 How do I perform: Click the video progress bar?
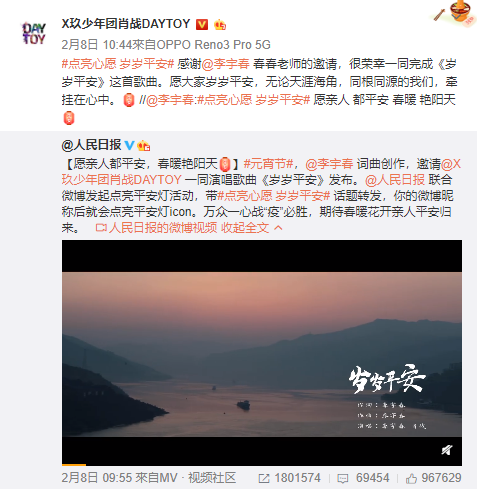(x=262, y=464)
